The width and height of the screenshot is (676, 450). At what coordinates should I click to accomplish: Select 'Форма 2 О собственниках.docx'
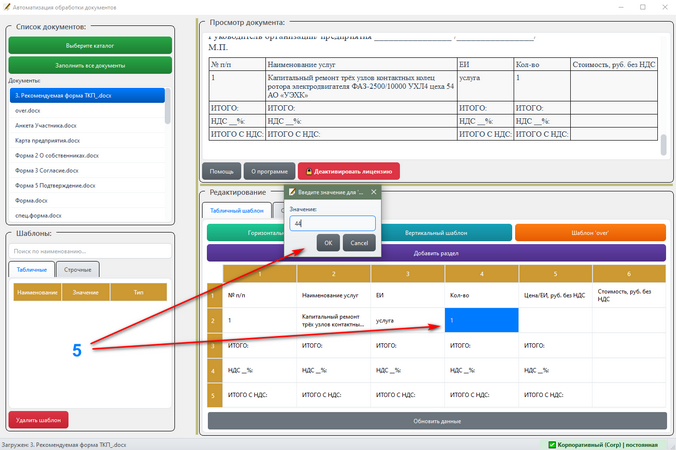(87, 156)
